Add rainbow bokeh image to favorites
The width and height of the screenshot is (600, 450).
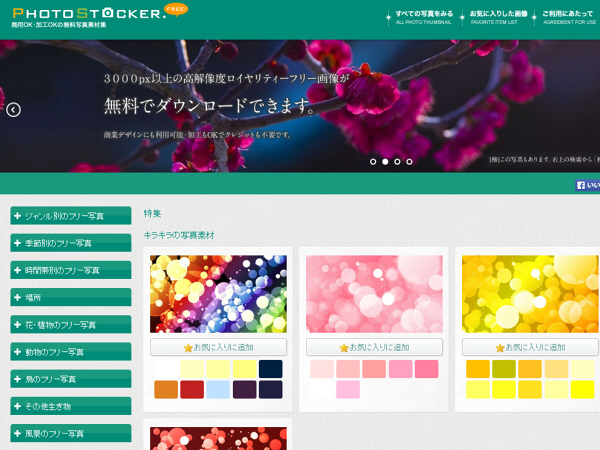[218, 347]
